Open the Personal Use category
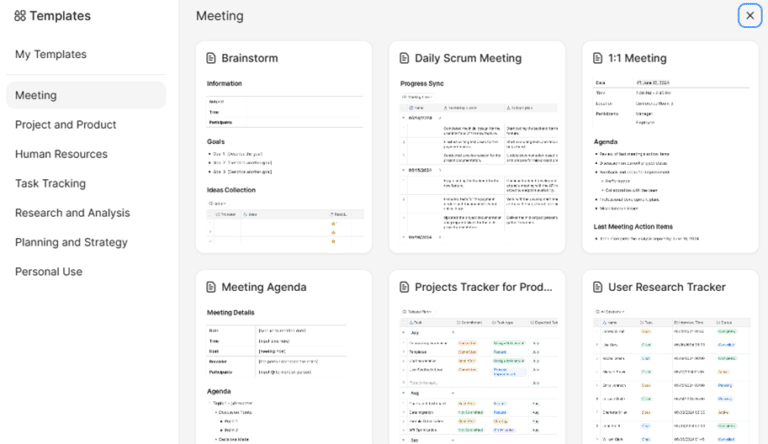Screen dimensions: 768x444 pos(48,271)
